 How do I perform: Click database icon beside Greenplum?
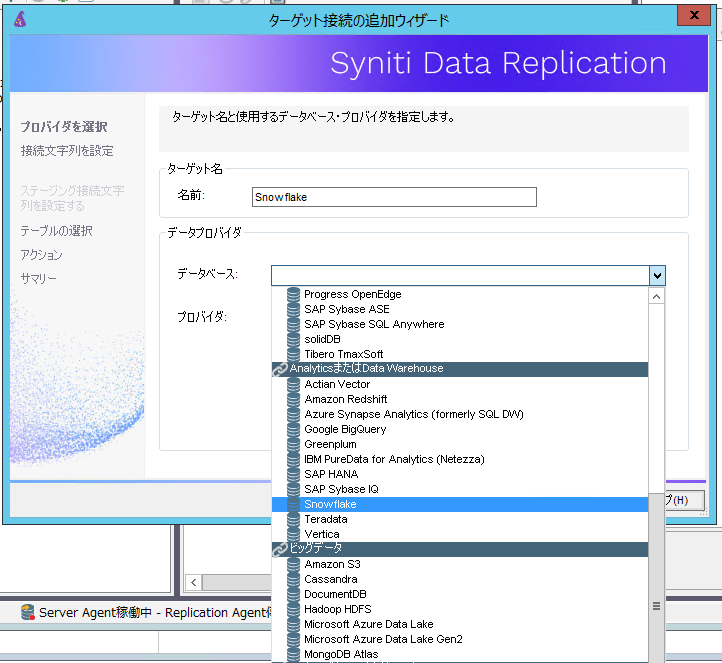pos(293,444)
